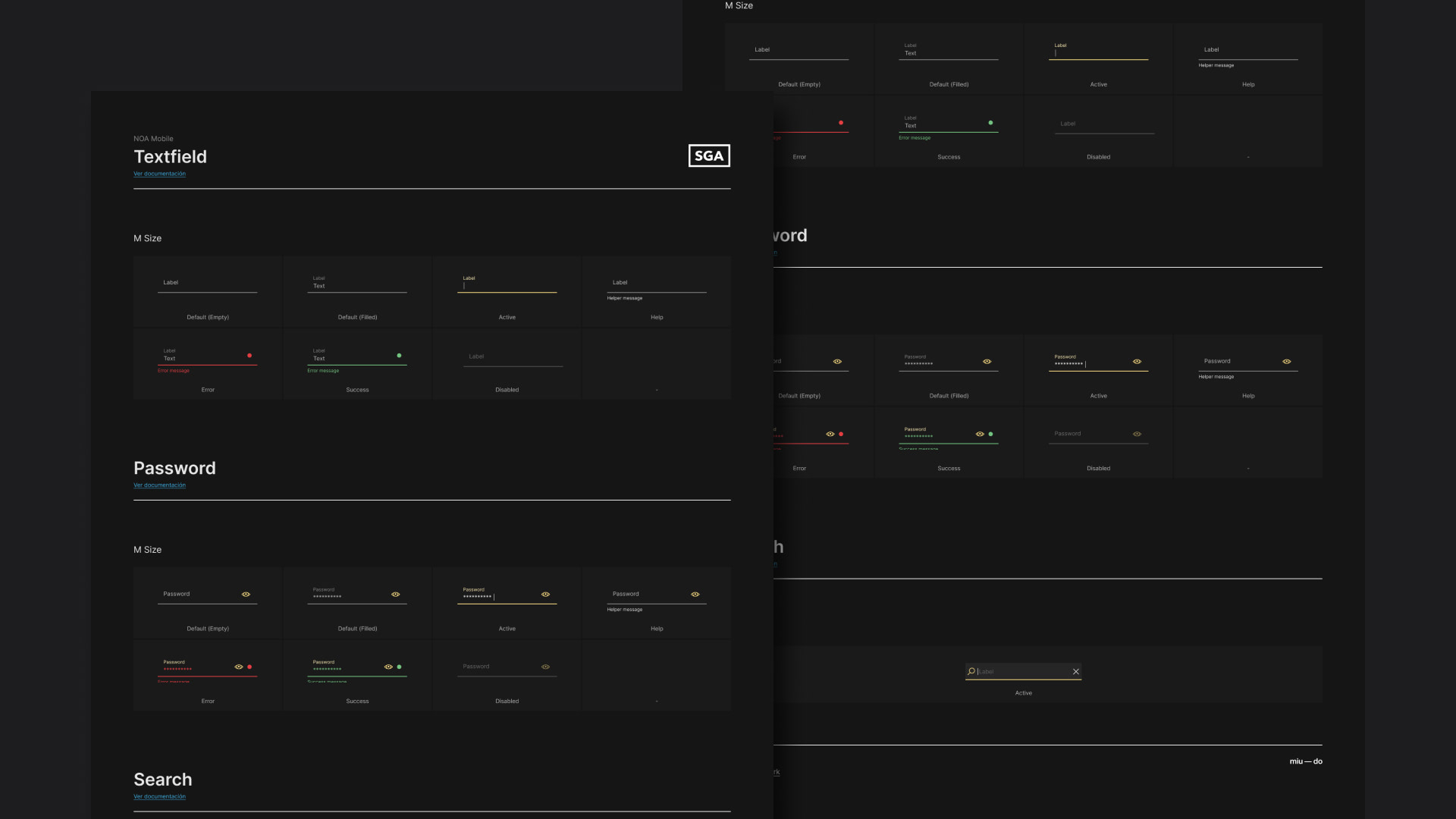Image resolution: width=1456 pixels, height=819 pixels.
Task: Select the Search heading on front board
Action: [163, 780]
